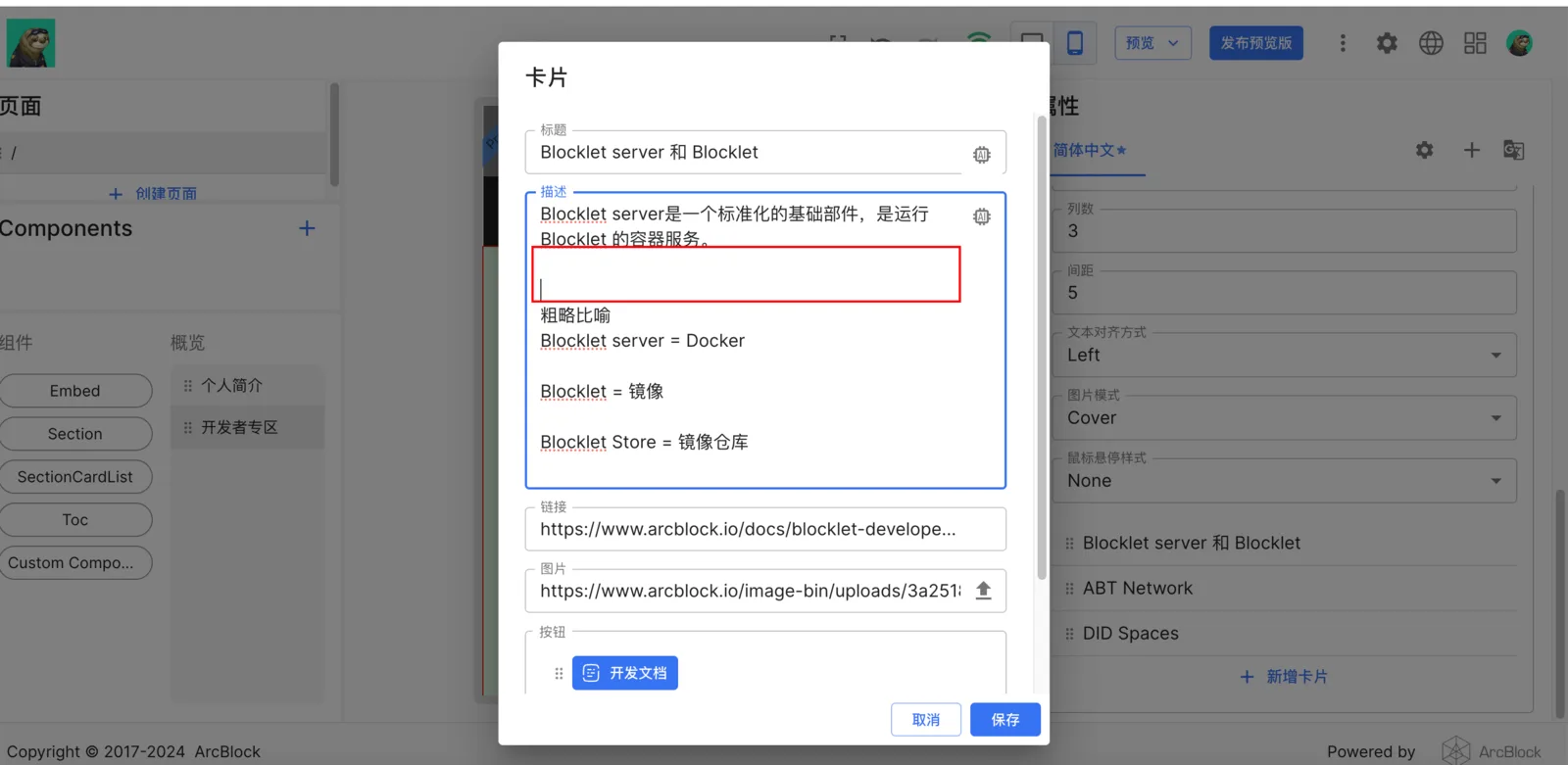Click the 取消 cancel button
This screenshot has width=1568, height=765.
tap(926, 720)
